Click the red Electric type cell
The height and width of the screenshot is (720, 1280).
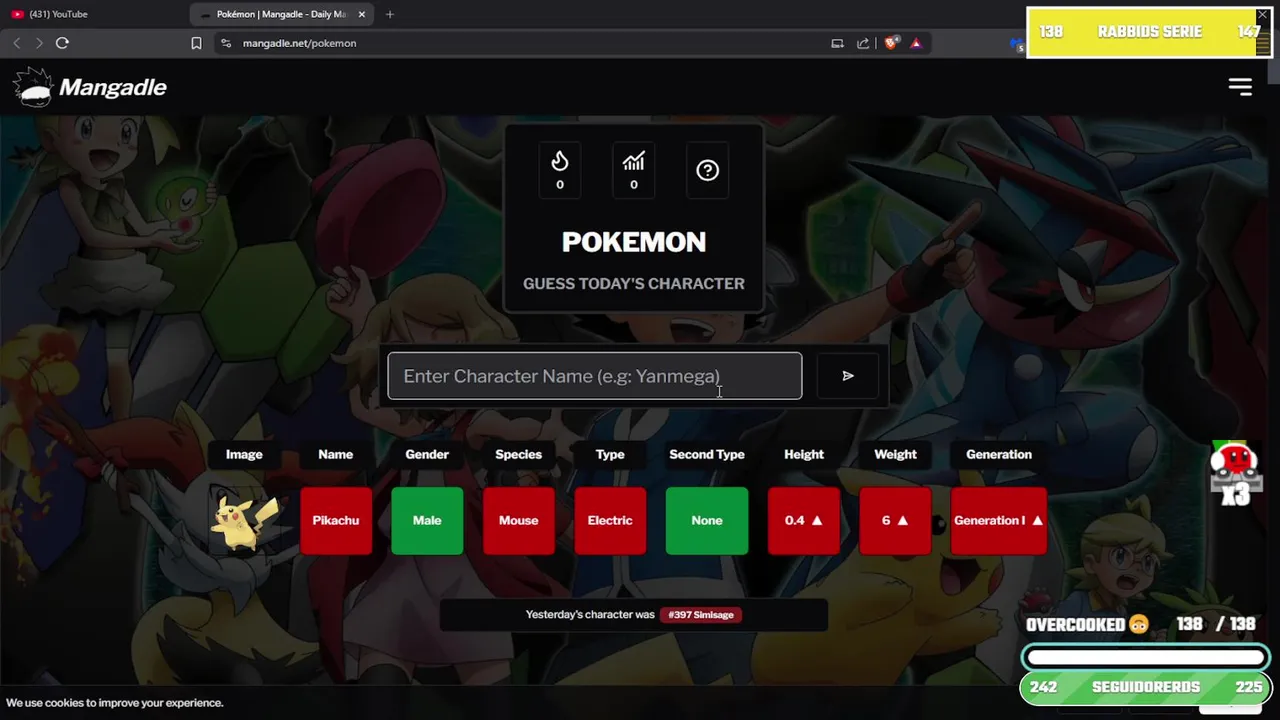pos(610,520)
